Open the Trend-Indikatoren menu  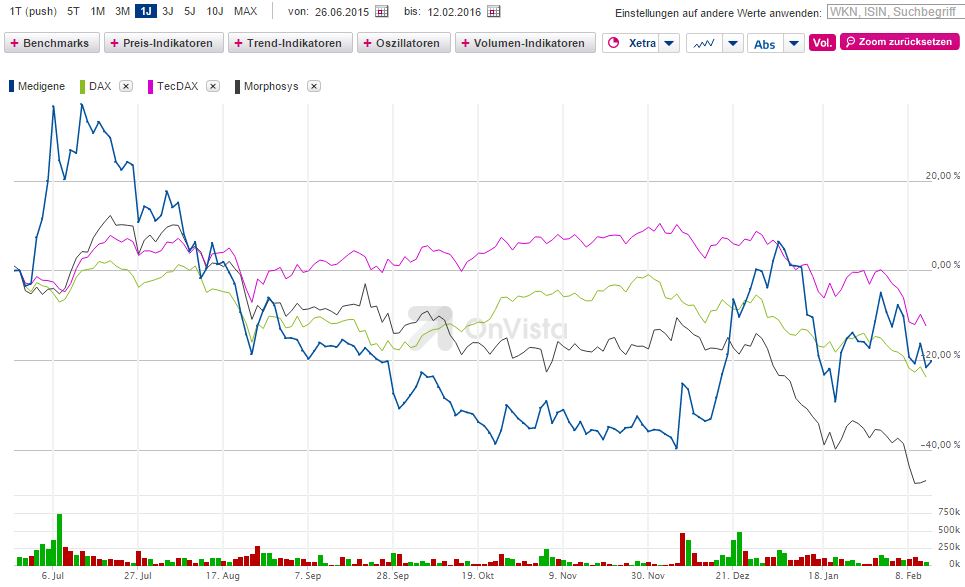coord(290,43)
